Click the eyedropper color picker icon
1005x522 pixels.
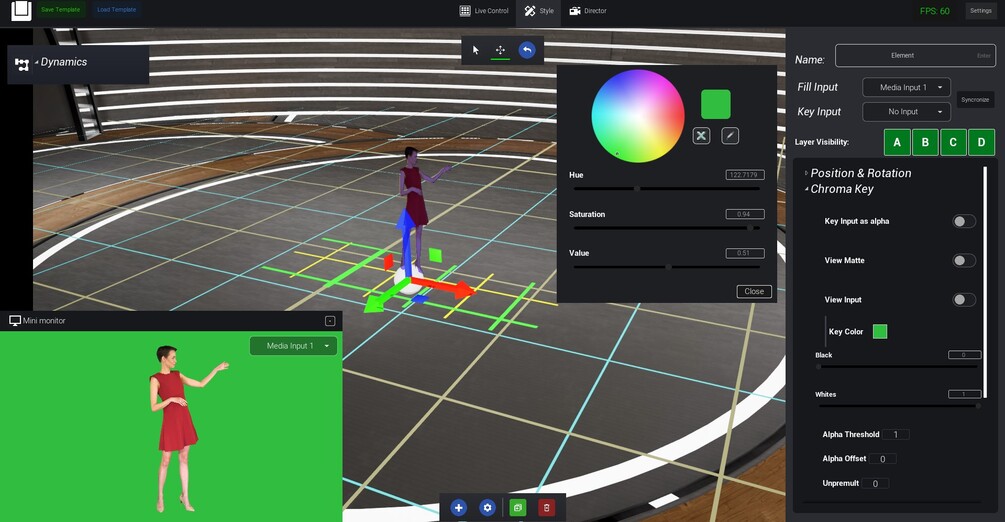point(730,135)
